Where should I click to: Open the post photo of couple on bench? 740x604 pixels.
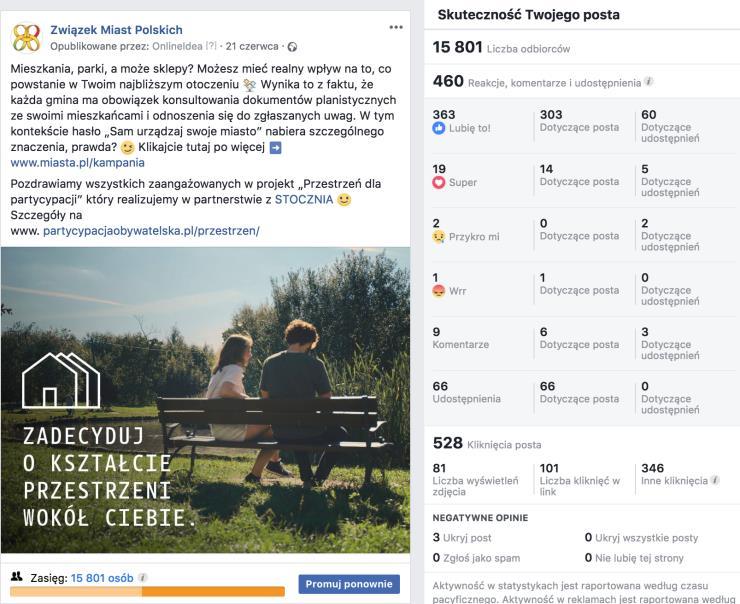point(205,400)
